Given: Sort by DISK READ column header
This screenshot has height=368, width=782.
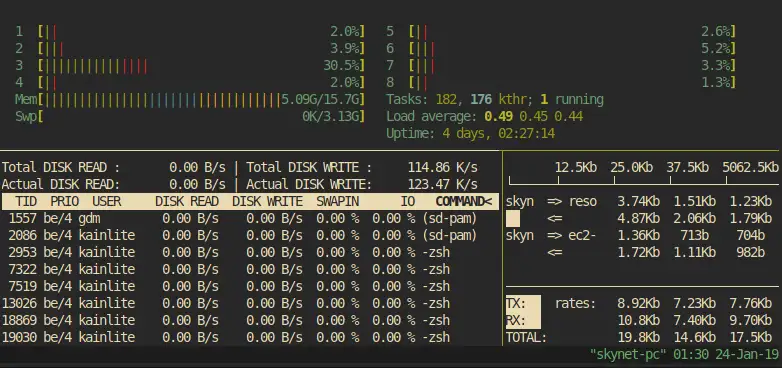Looking at the screenshot, I should point(187,201).
